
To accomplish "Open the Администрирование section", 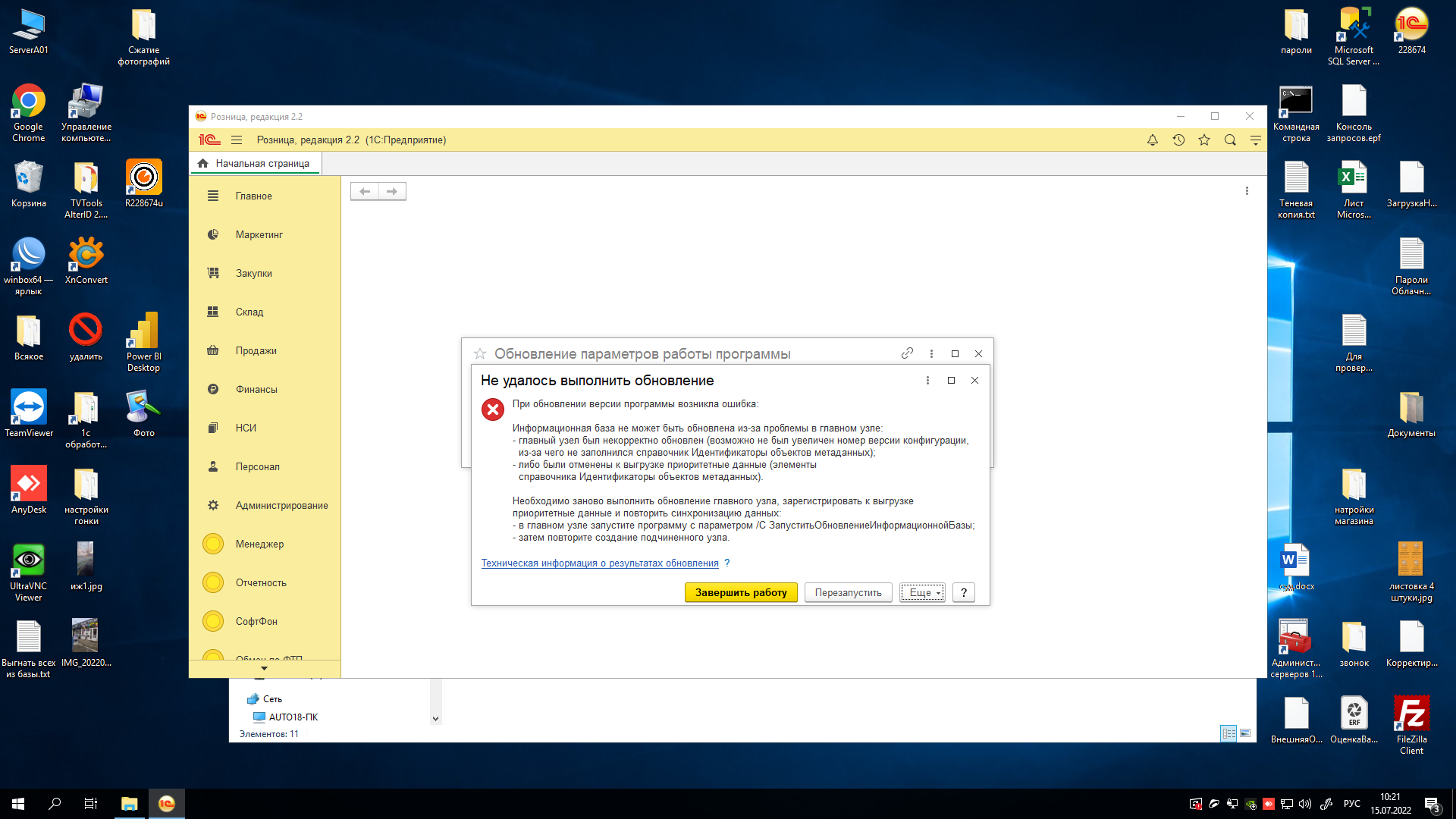I will coord(281,506).
